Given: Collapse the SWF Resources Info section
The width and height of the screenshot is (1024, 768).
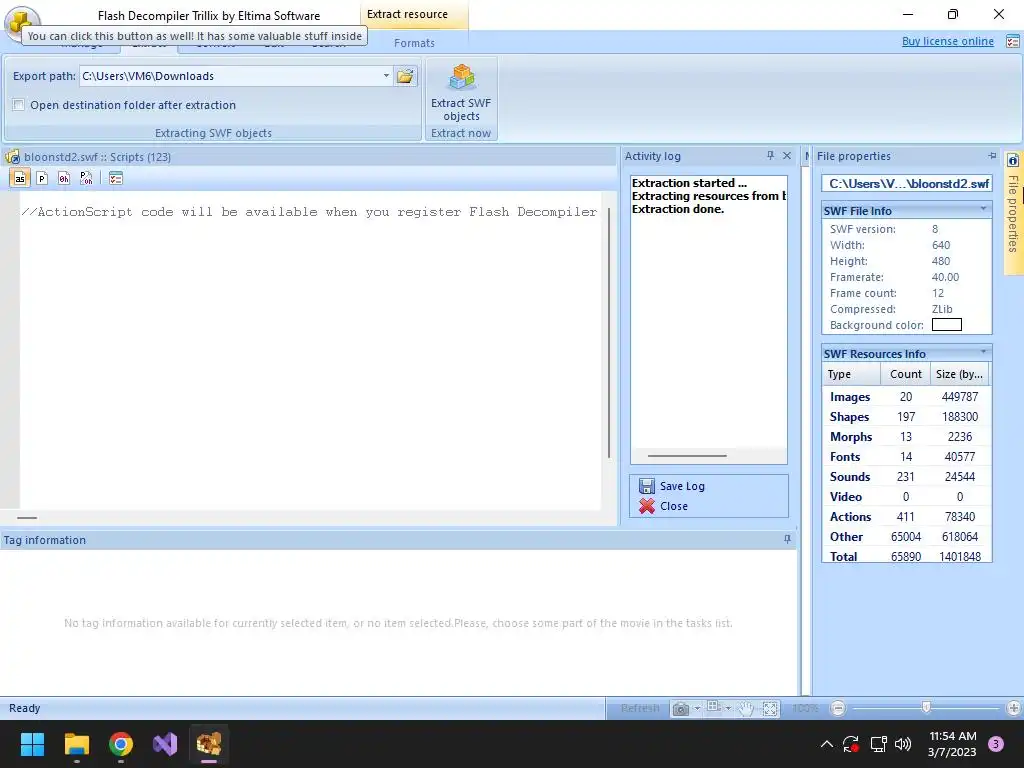Looking at the screenshot, I should coord(983,352).
